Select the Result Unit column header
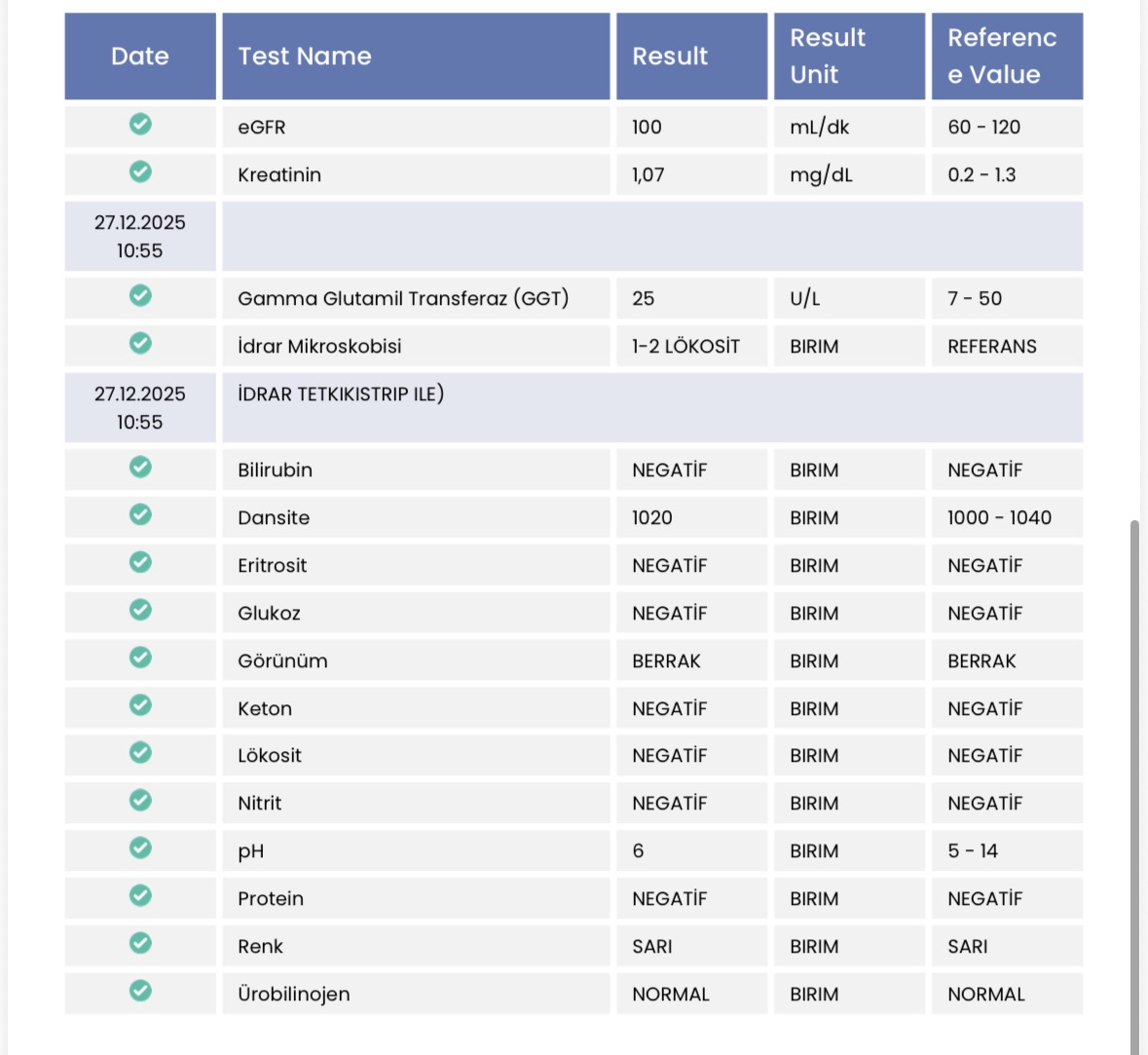 point(828,57)
